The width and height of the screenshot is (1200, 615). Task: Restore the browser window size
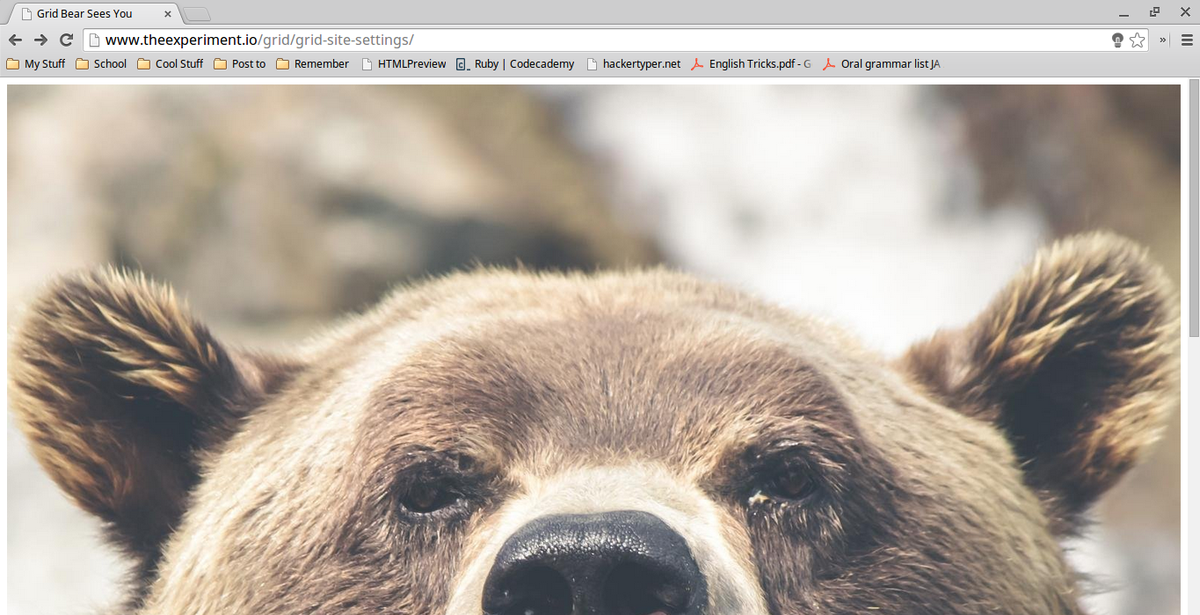click(1155, 13)
